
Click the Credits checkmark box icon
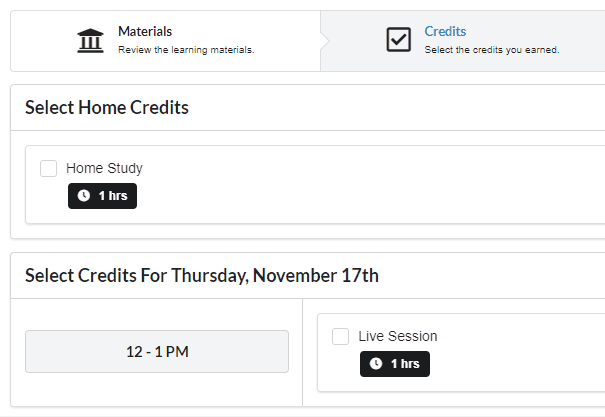pyautogui.click(x=399, y=39)
